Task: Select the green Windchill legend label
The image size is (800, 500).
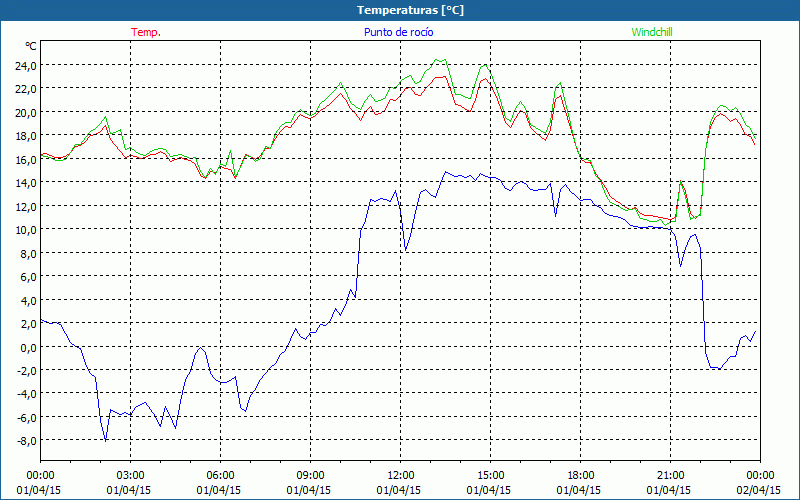Action: click(652, 32)
